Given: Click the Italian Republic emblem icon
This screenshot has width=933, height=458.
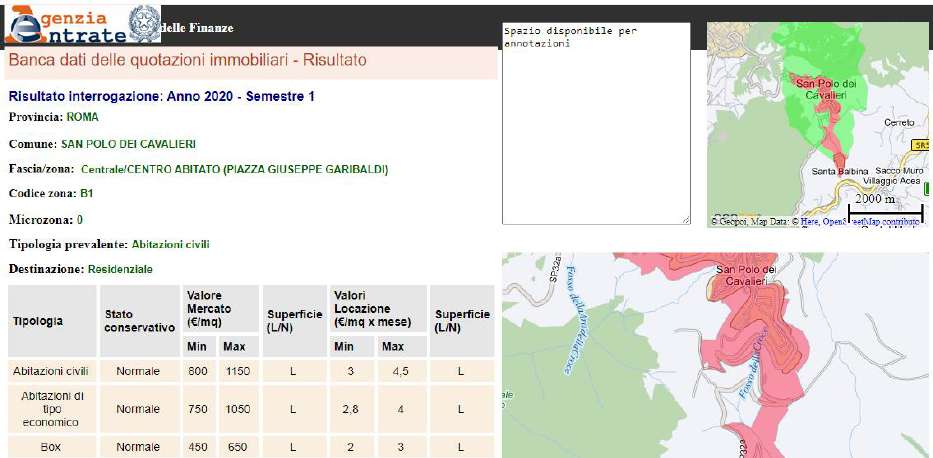Looking at the screenshot, I should click(144, 21).
